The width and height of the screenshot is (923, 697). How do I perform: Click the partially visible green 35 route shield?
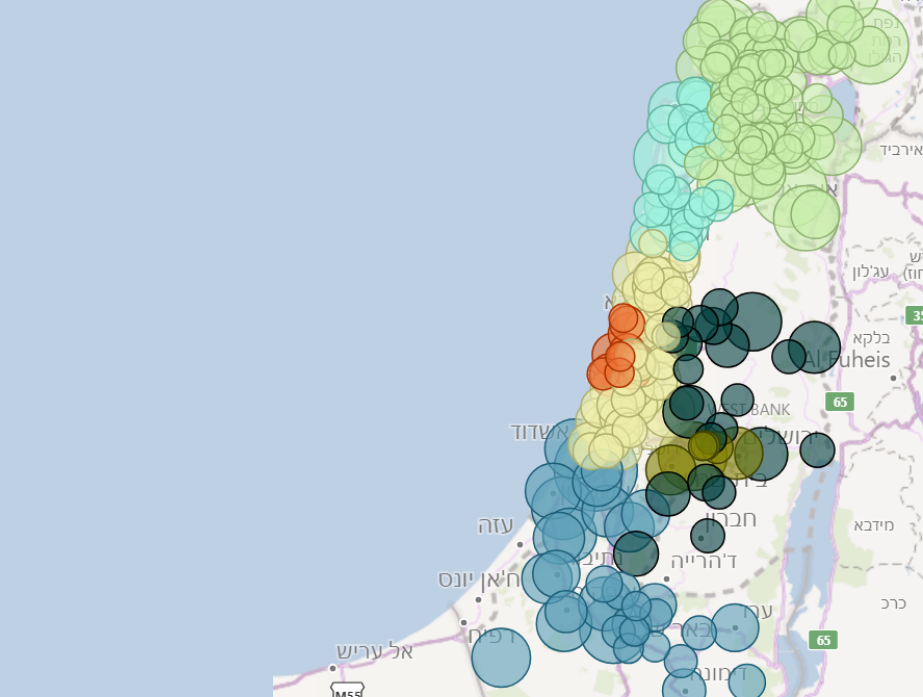(x=915, y=315)
